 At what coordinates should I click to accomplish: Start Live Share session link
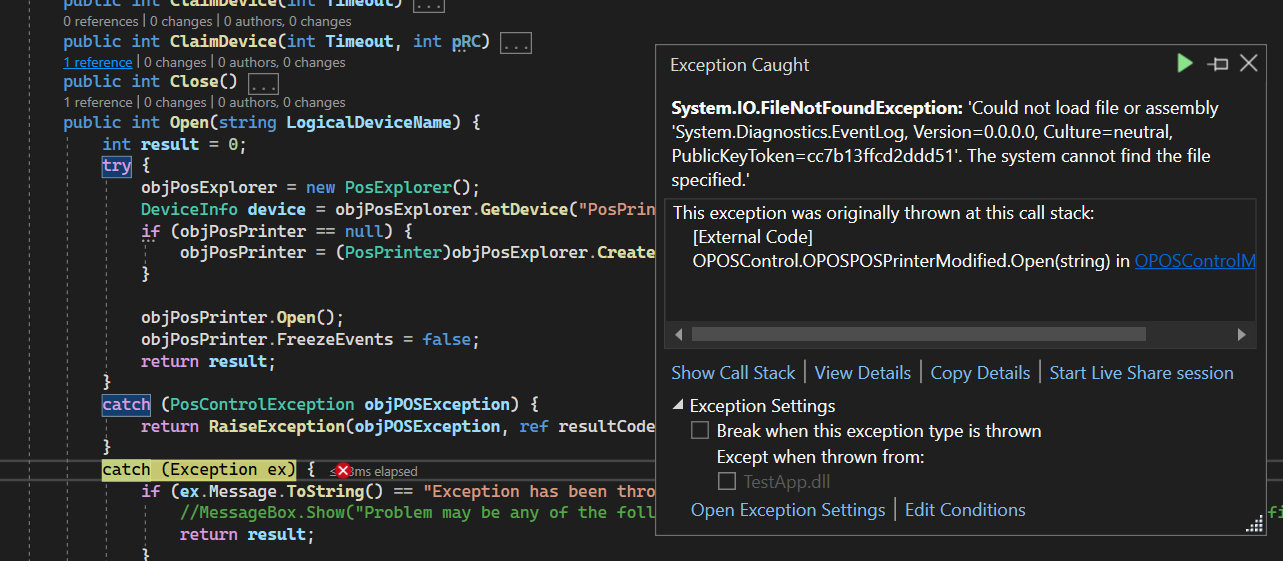point(1141,373)
